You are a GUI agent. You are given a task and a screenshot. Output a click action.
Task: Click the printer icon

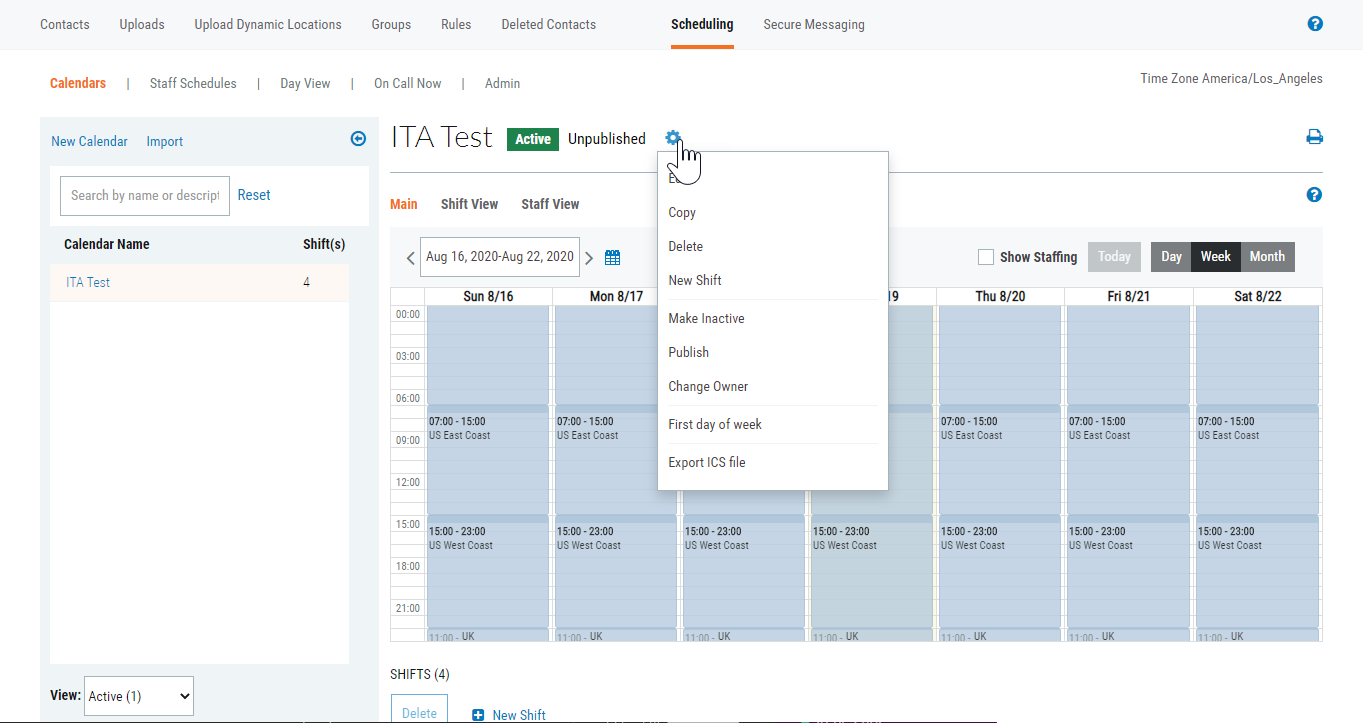(x=1314, y=138)
